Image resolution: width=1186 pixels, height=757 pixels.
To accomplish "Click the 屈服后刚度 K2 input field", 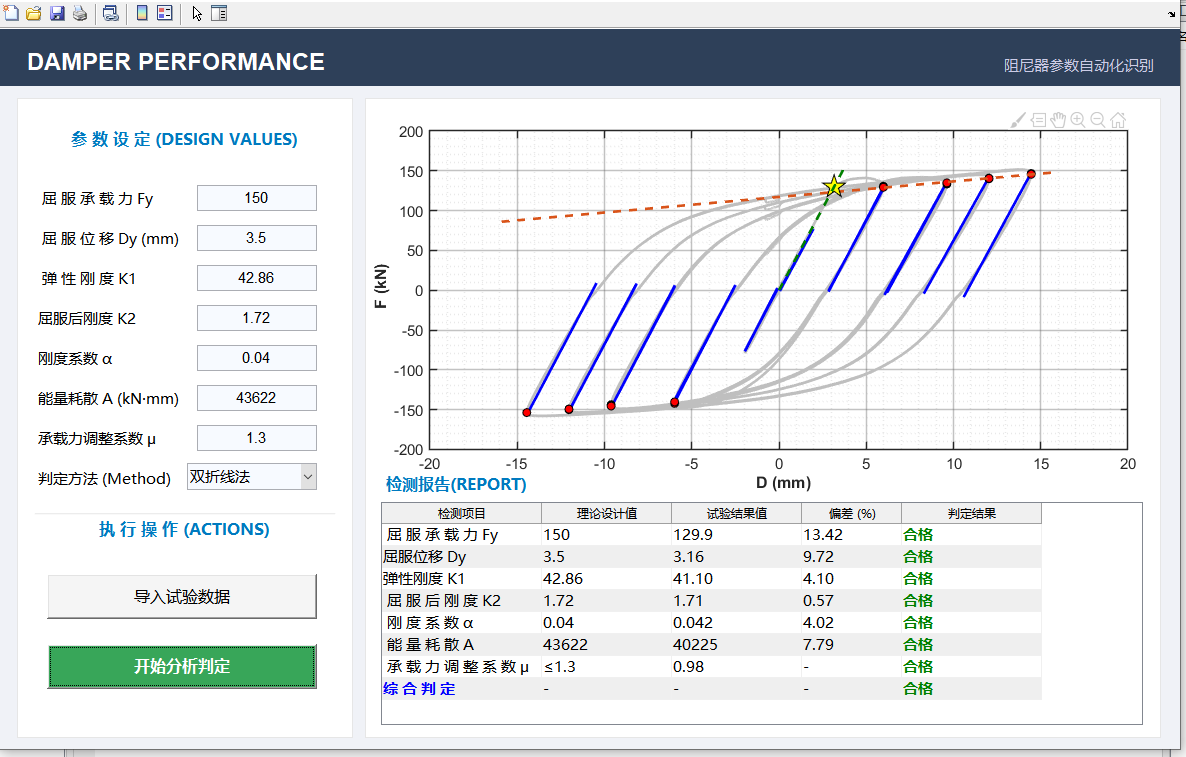I will pyautogui.click(x=256, y=318).
